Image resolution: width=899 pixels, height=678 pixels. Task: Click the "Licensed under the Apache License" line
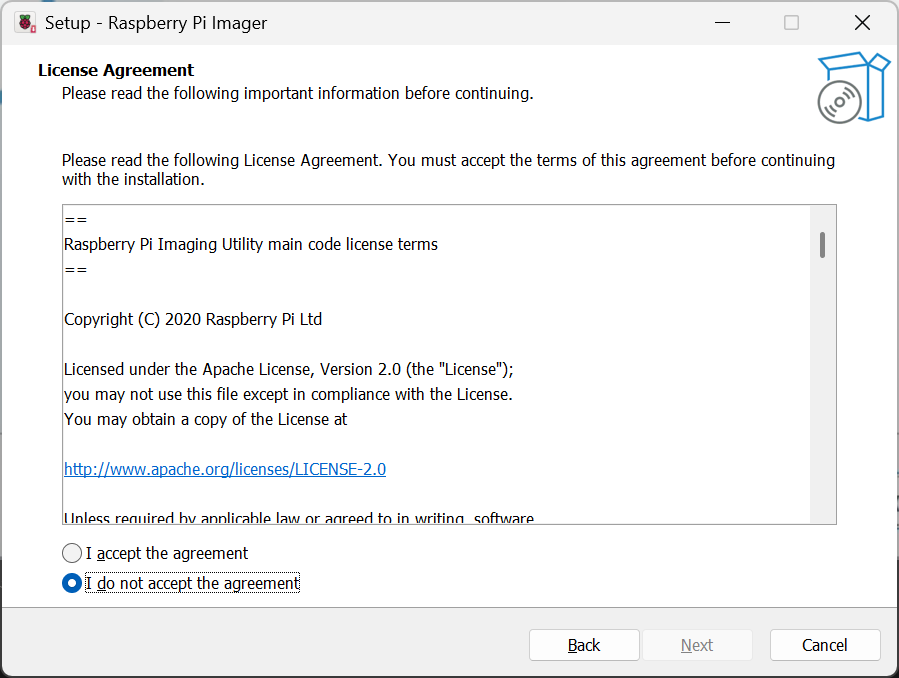pyautogui.click(x=288, y=369)
